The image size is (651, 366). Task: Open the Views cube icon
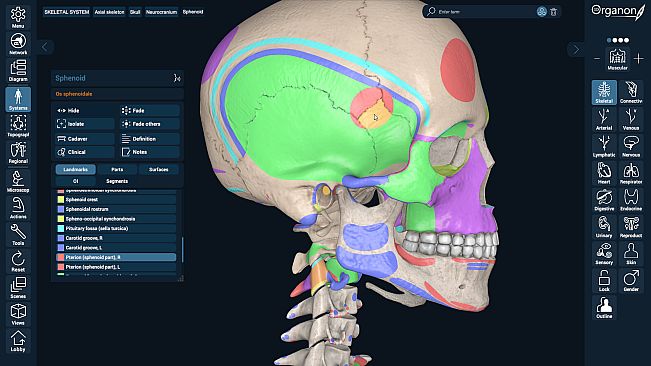[18, 314]
